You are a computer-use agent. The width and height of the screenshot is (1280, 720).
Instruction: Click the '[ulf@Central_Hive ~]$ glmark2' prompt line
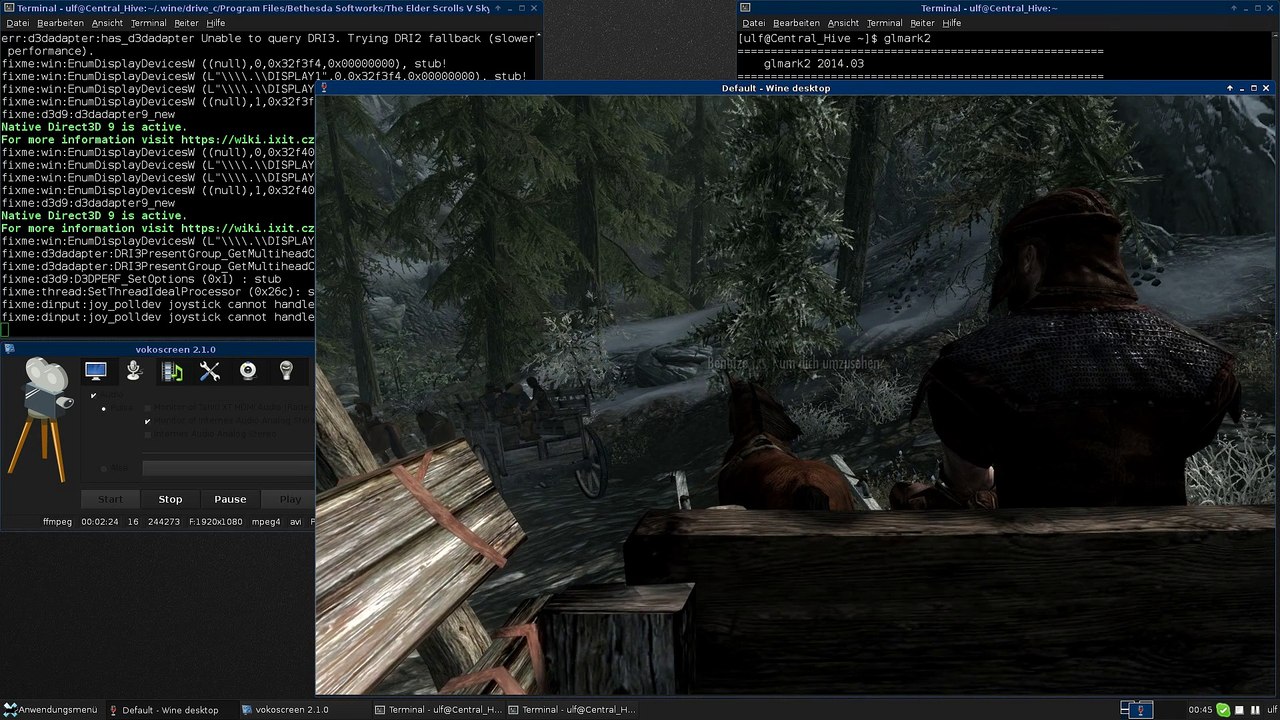[x=834, y=39]
